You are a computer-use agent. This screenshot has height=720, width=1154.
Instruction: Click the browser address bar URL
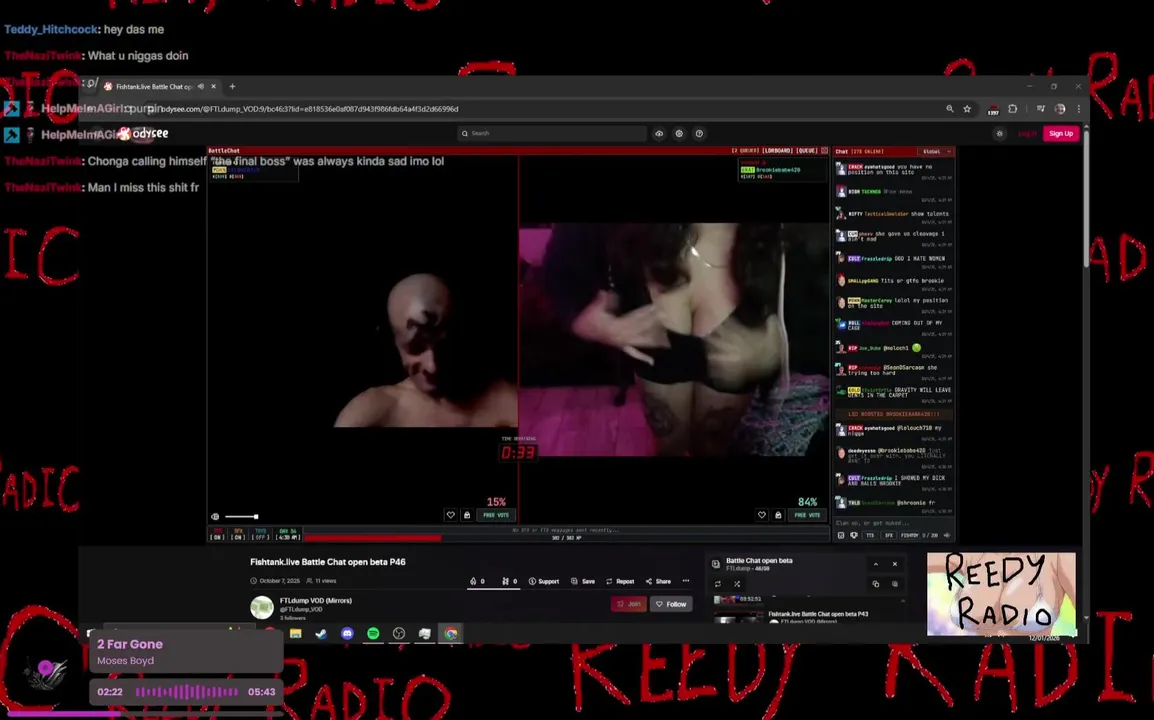click(309, 109)
